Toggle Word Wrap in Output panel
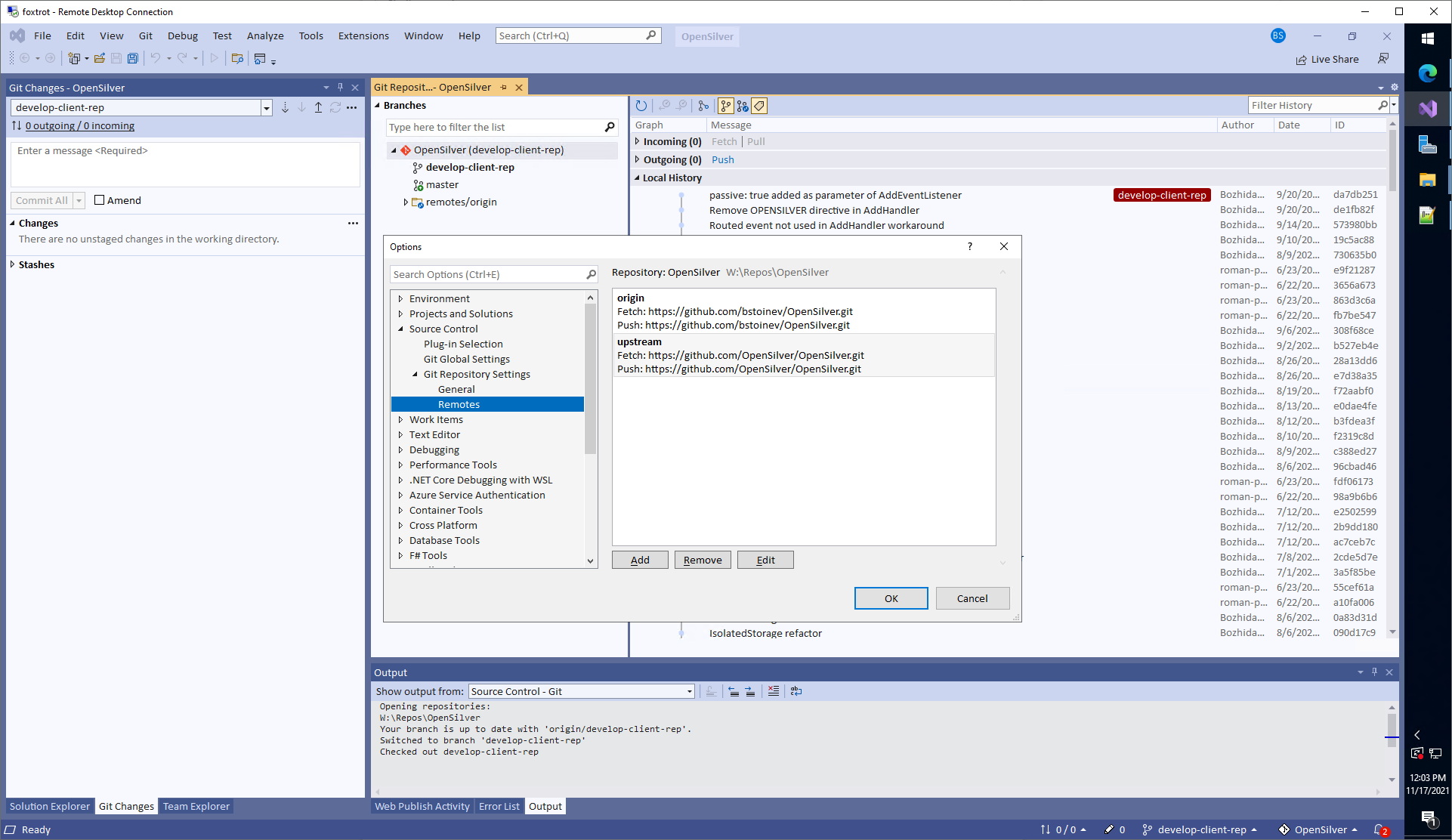This screenshot has height=840, width=1452. (x=796, y=691)
